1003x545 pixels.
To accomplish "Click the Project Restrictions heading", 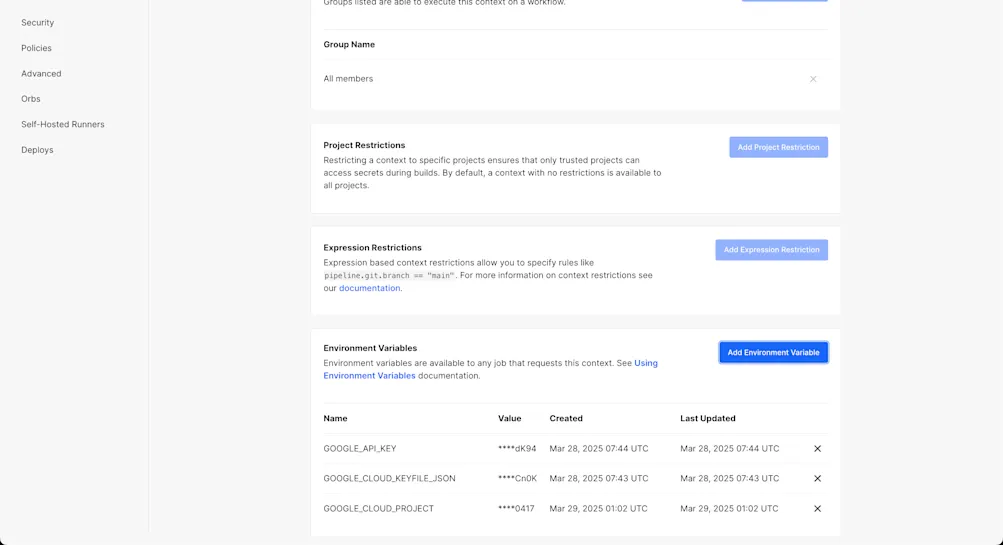I will click(x=364, y=145).
